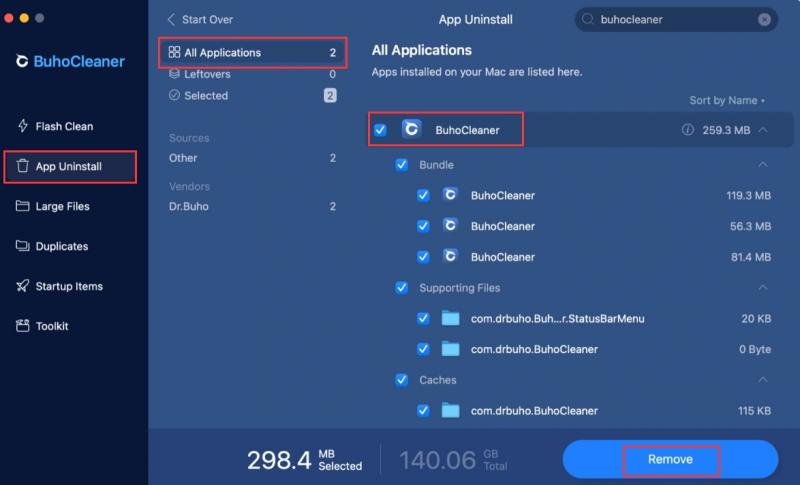Uncheck the 81.4 MB BuhoCleaner checkbox
800x485 pixels.
(423, 257)
